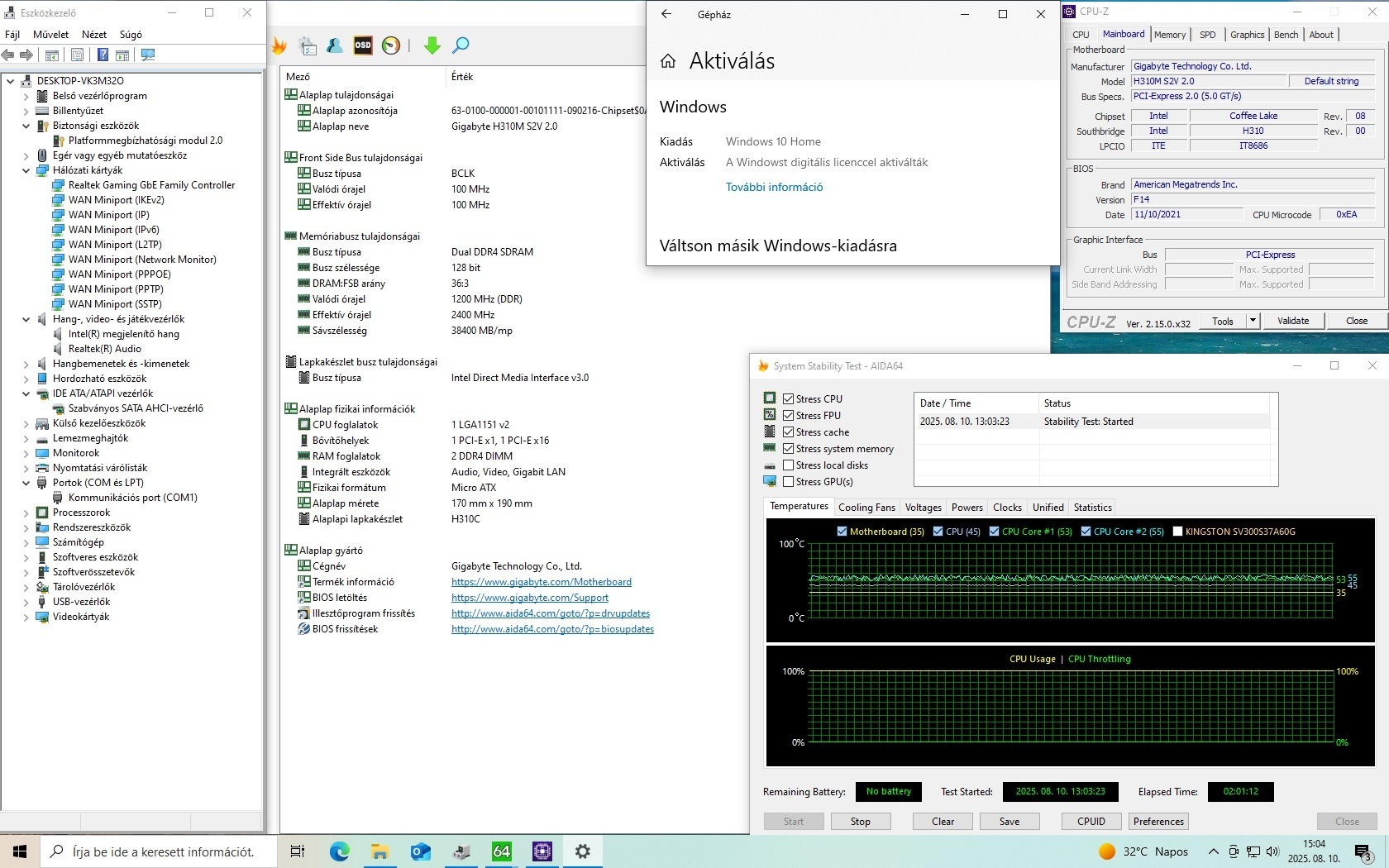Open Microsoft Edge from the taskbar

(339, 851)
